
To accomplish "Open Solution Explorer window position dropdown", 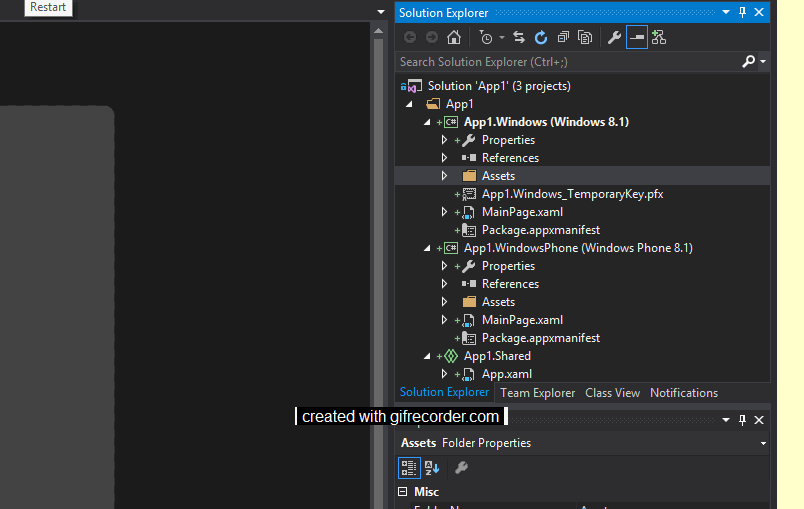I will point(726,12).
